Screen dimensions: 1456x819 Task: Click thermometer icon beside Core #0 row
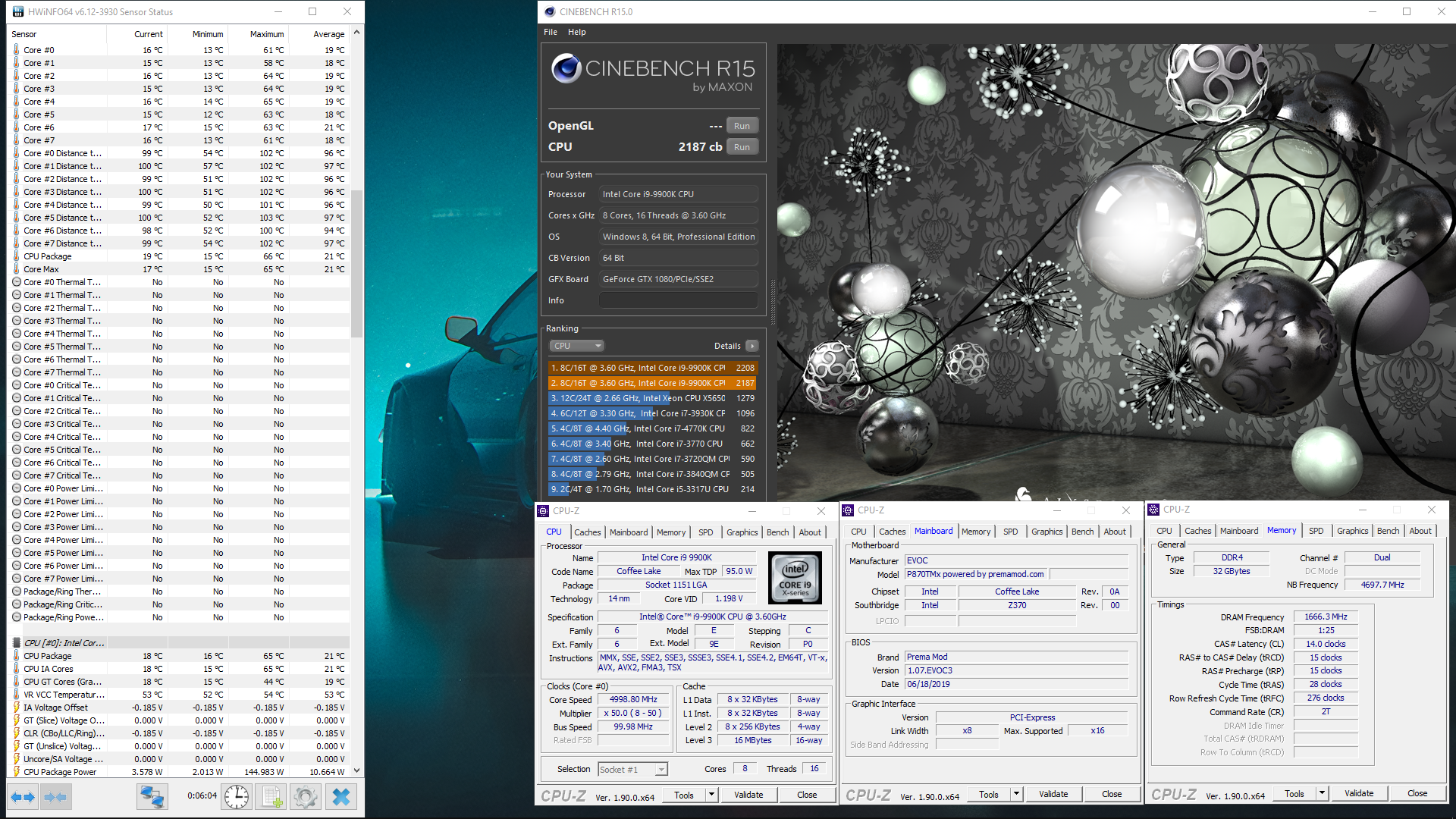tap(17, 50)
